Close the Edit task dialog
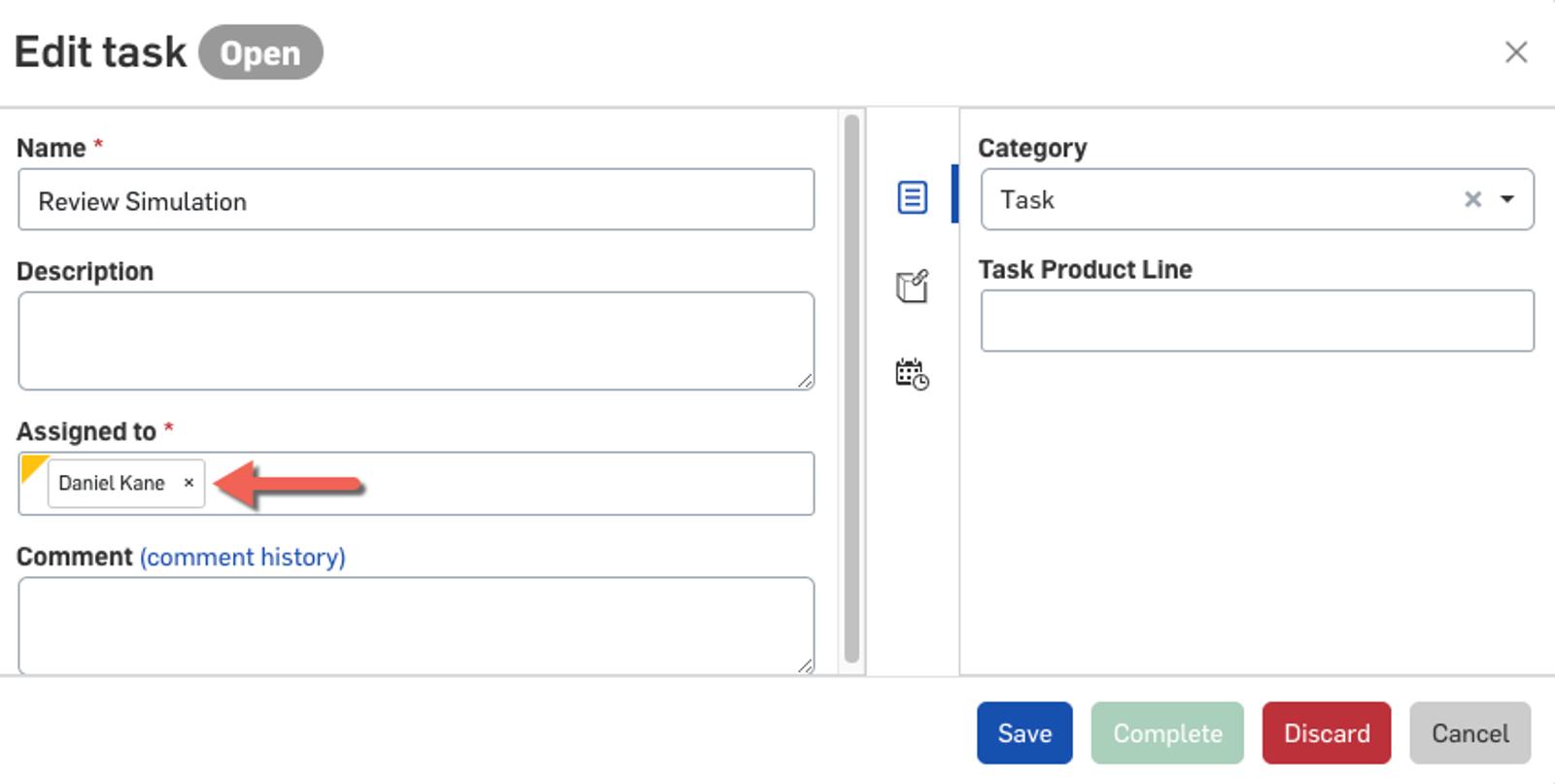This screenshot has width=1555, height=784. coord(1515,52)
